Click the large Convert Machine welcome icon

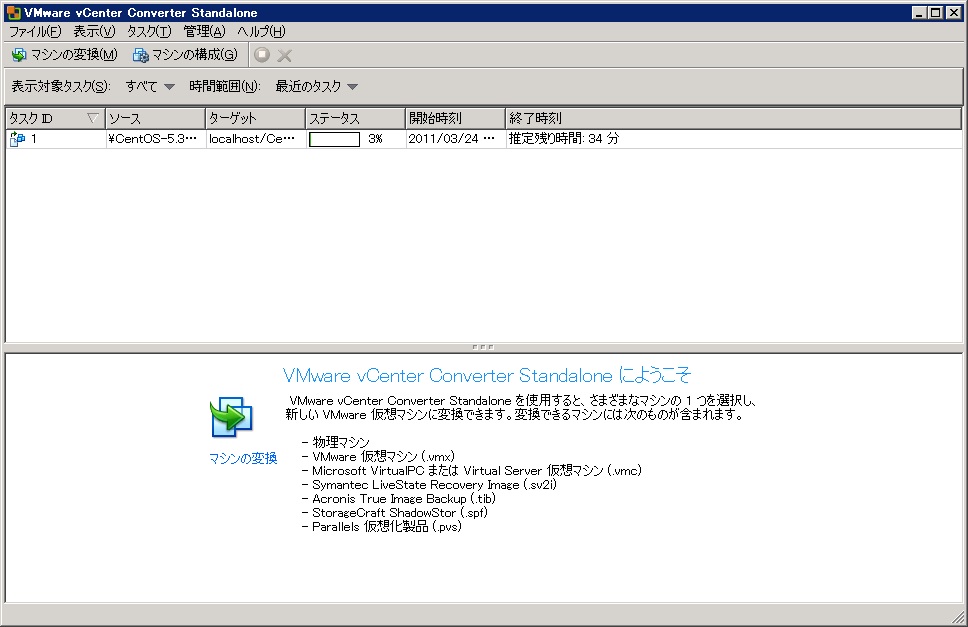coord(232,417)
